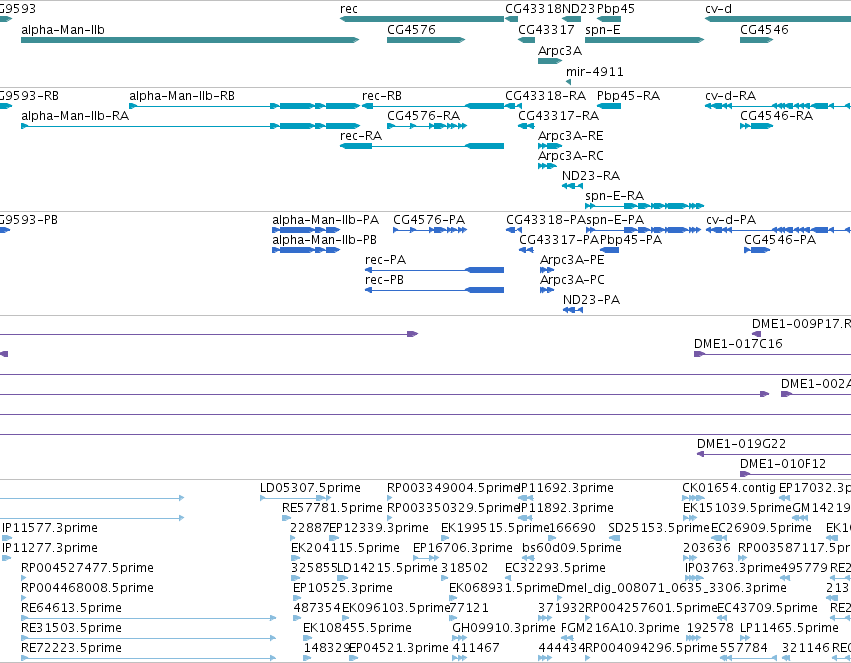Image resolution: width=851 pixels, height=663 pixels.
Task: Open the ND23-RA transcript label
Action: [590, 176]
